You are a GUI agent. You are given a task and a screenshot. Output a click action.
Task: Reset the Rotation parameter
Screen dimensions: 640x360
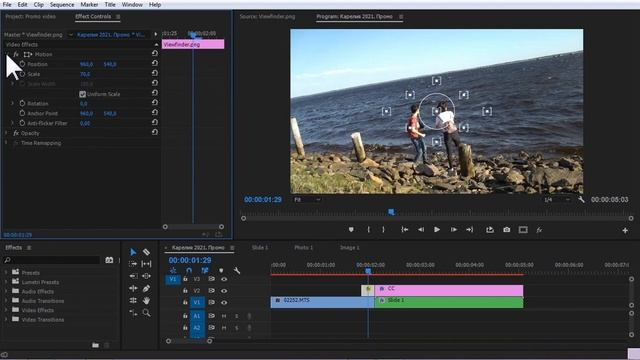click(155, 103)
